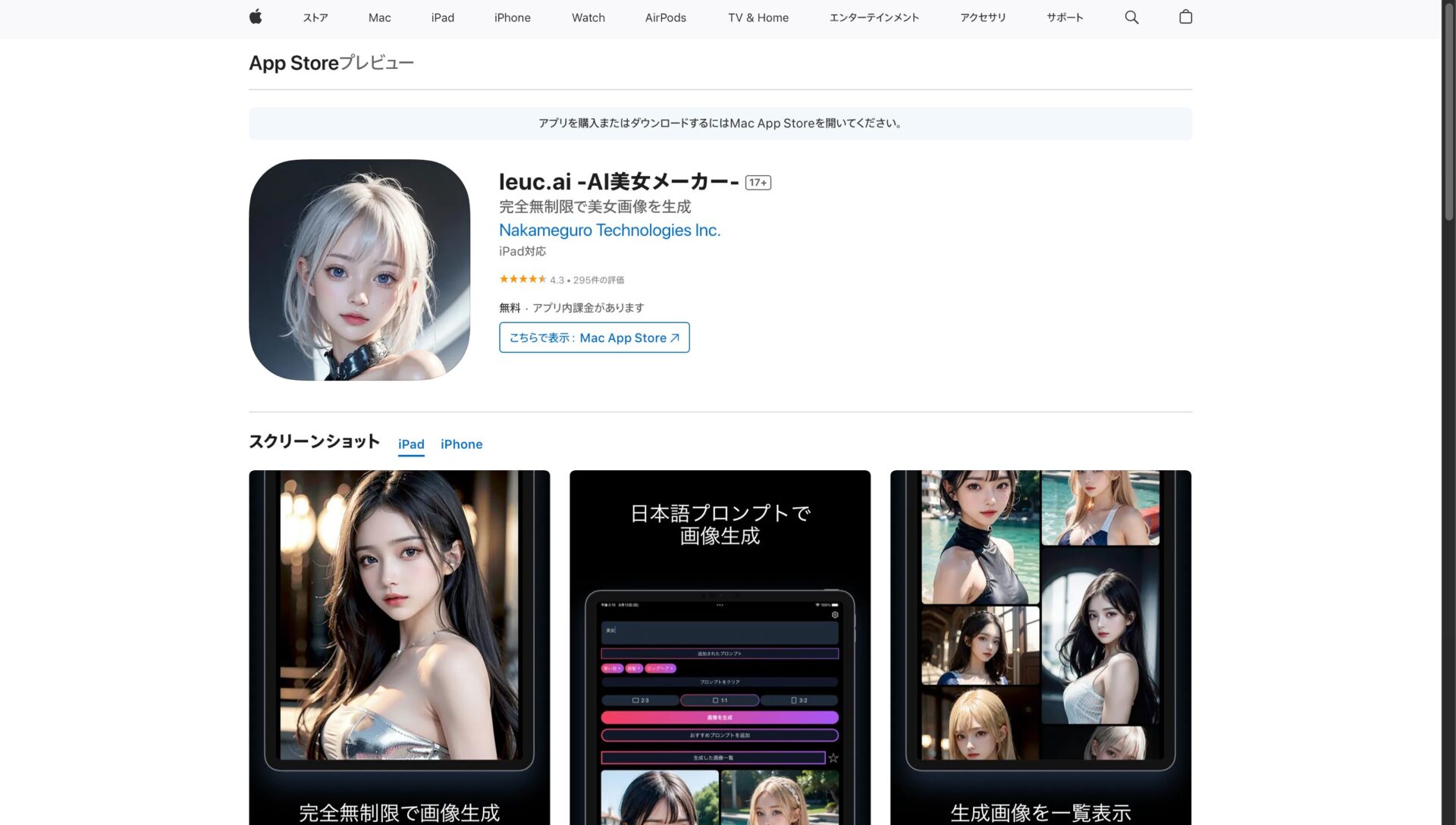Open the shopping bag icon
The image size is (1456, 825).
pyautogui.click(x=1185, y=17)
